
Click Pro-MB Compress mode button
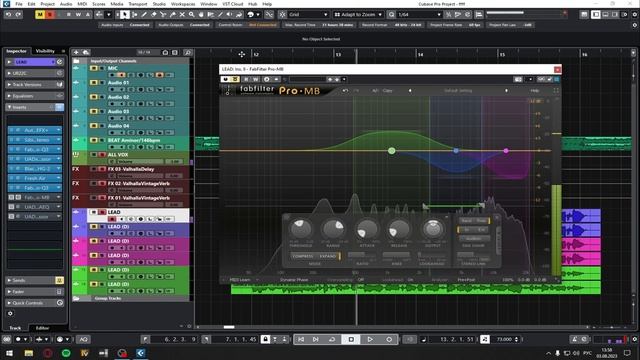click(303, 256)
